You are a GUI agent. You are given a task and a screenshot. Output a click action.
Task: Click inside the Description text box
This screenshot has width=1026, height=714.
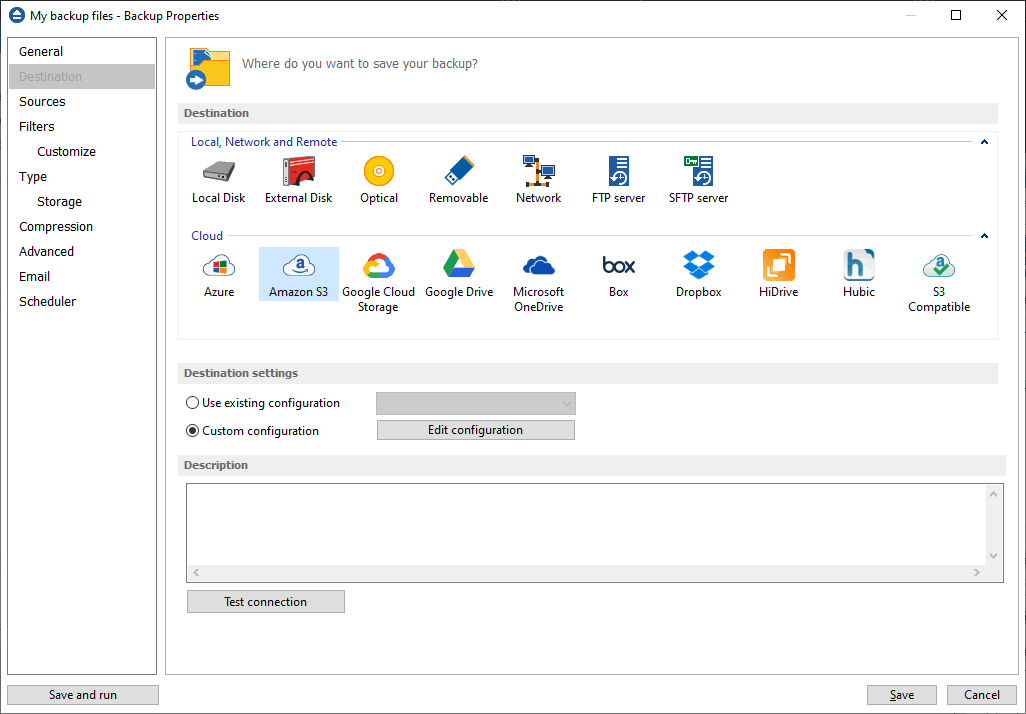coord(586,525)
